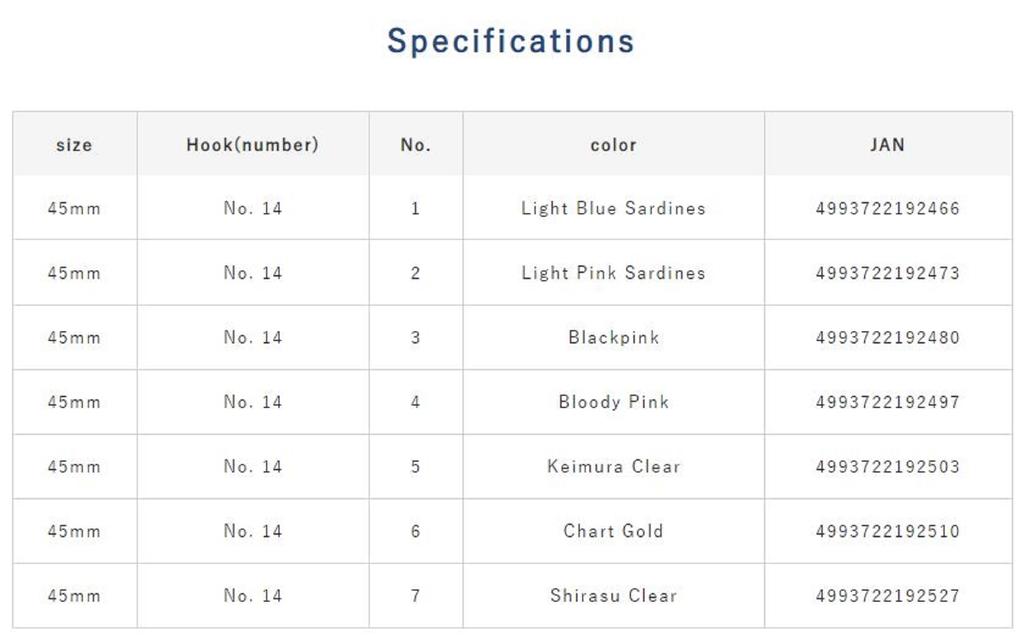Select the size column header

[x=74, y=145]
